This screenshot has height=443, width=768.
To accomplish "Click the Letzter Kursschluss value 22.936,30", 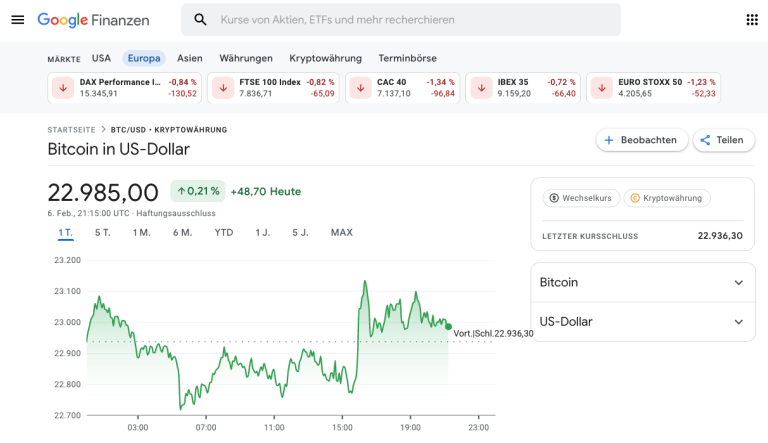I will click(720, 236).
